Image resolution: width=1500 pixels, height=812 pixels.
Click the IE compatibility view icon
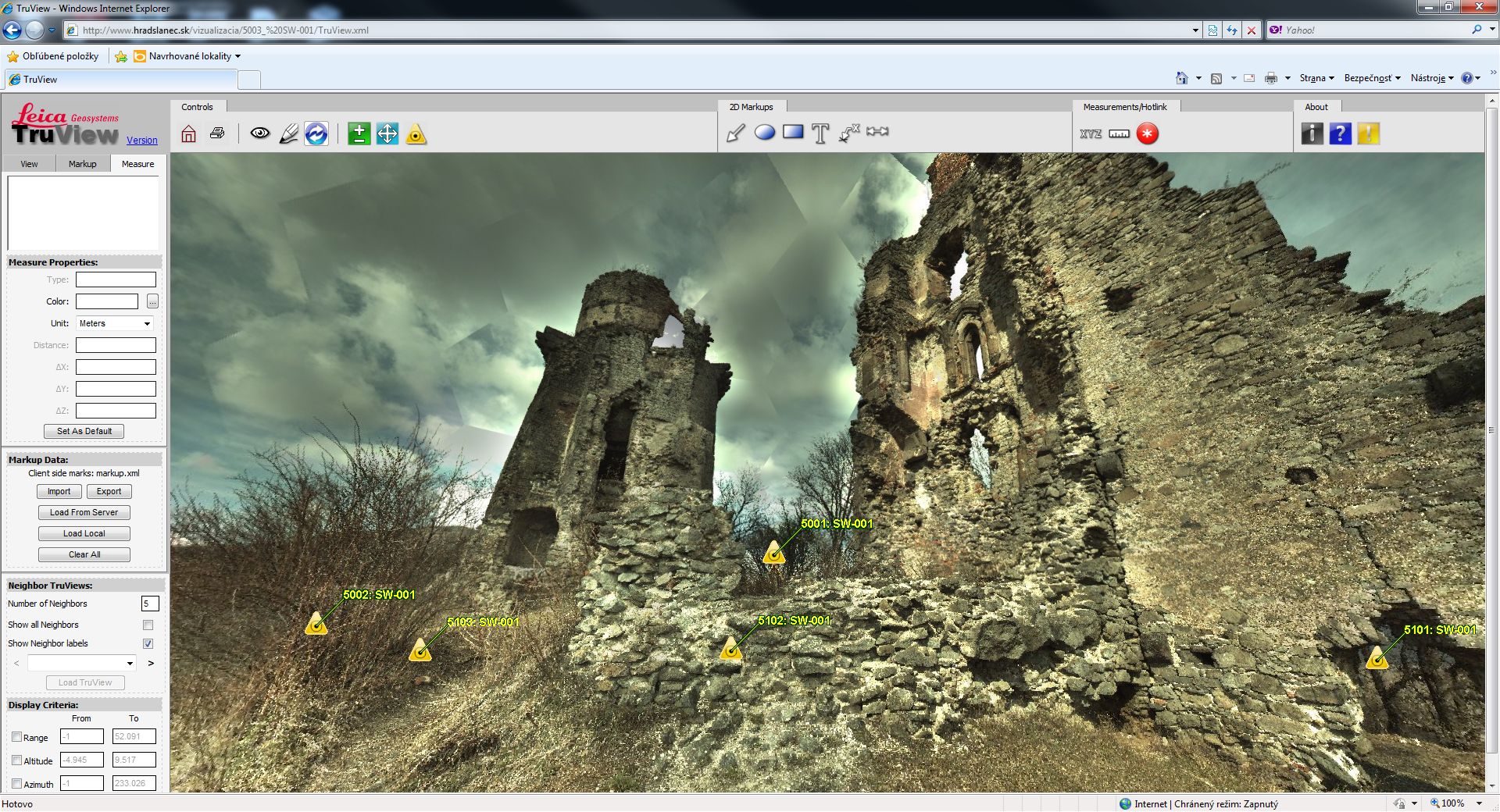tap(1212, 30)
